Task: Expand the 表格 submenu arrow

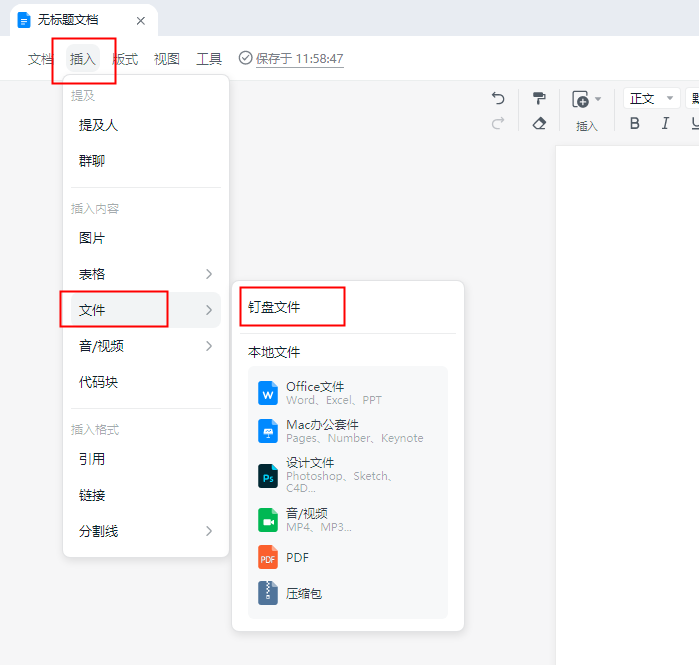Action: (209, 274)
